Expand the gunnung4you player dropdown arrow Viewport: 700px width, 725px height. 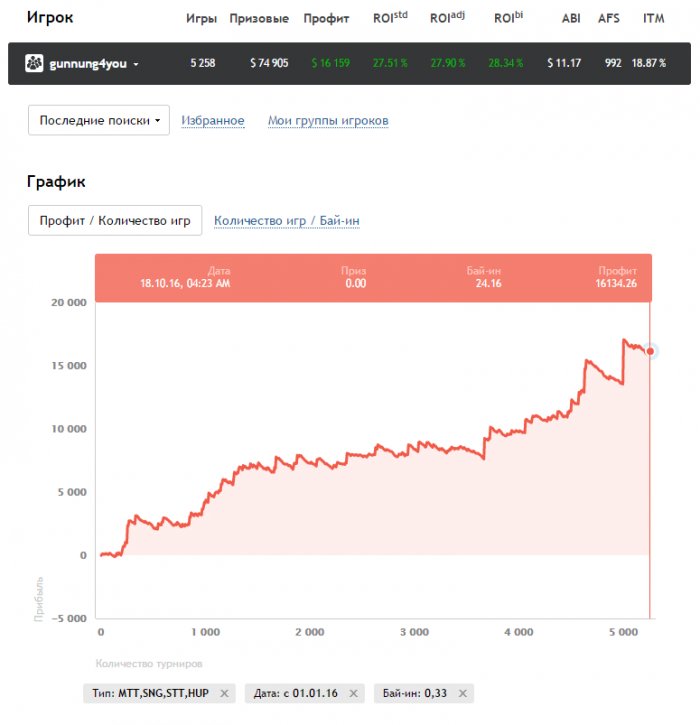click(x=136, y=65)
